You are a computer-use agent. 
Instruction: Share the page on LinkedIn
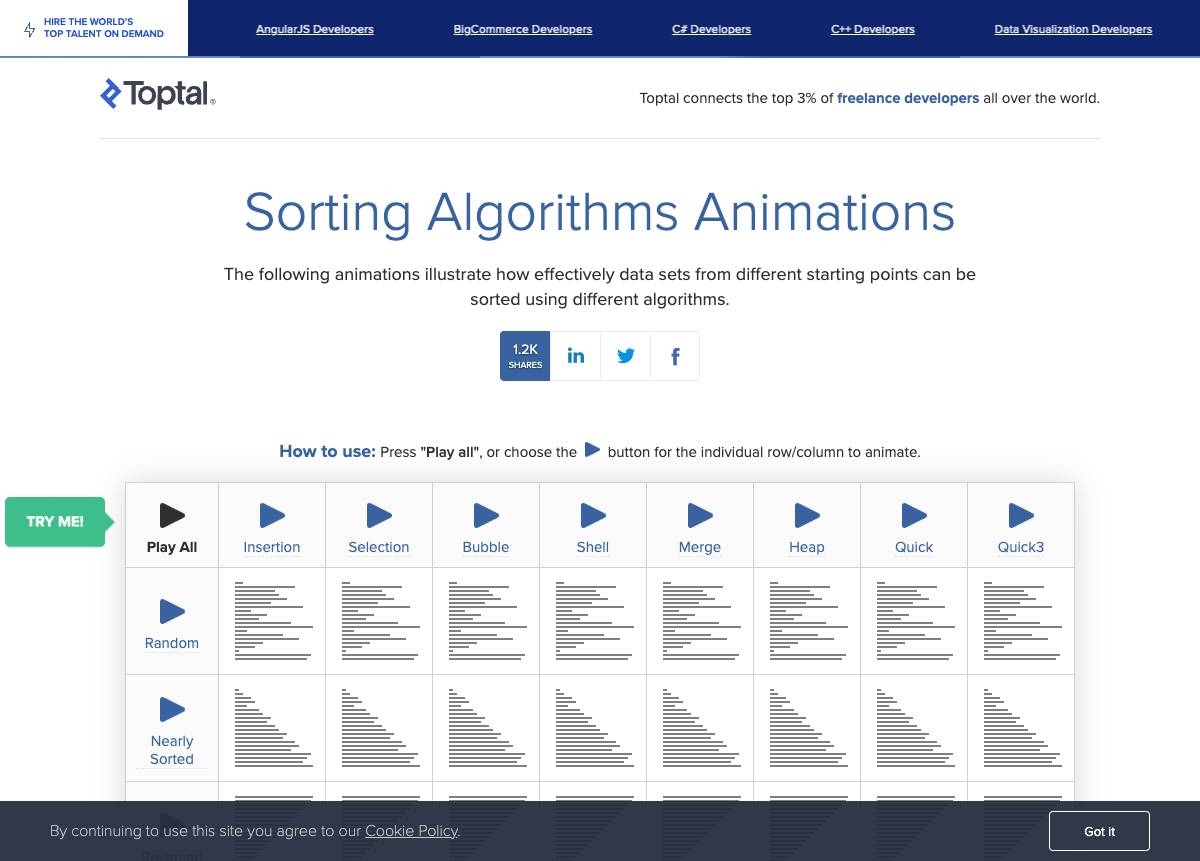click(576, 356)
